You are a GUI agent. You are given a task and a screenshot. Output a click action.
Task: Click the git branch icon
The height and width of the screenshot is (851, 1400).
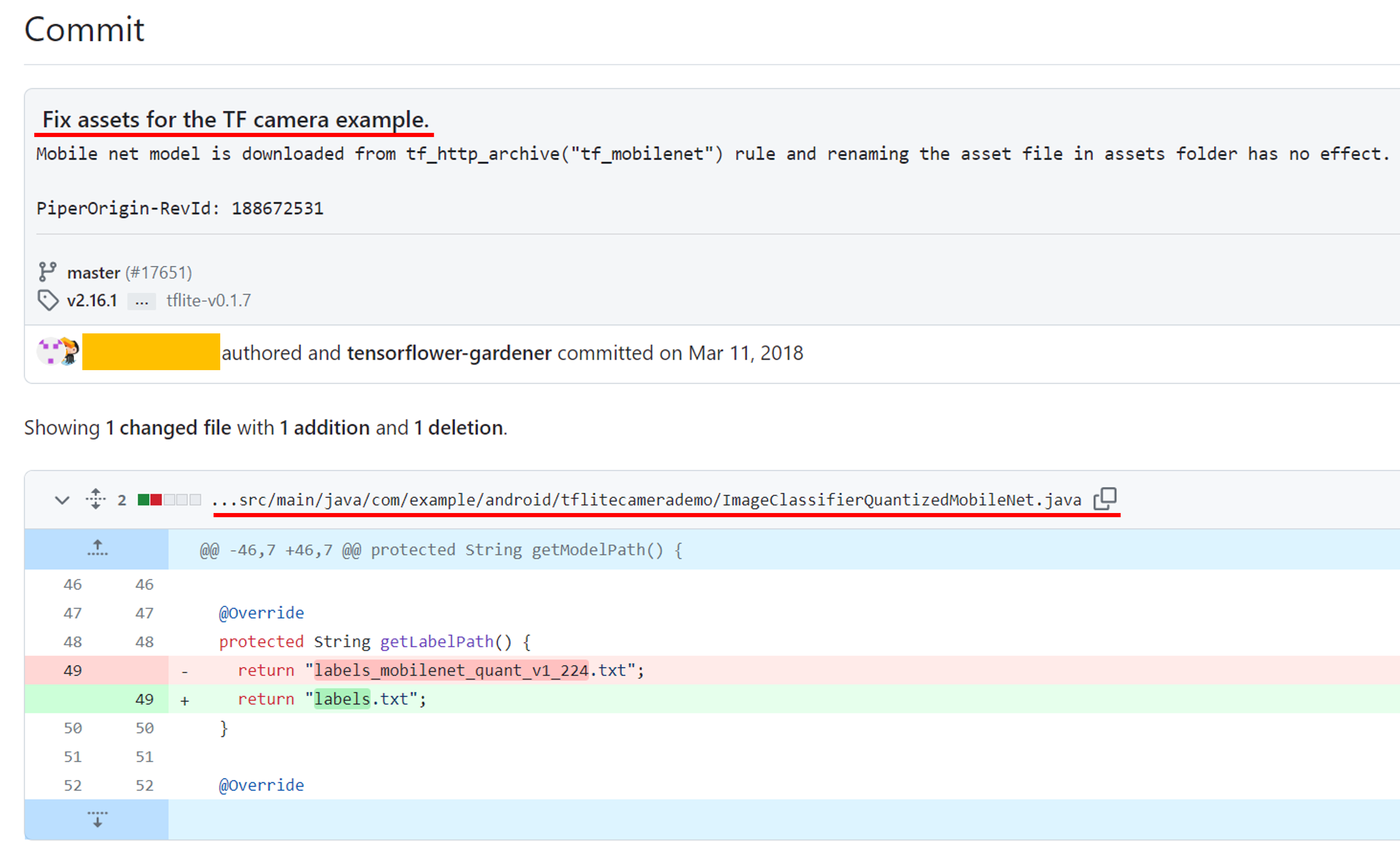47,272
